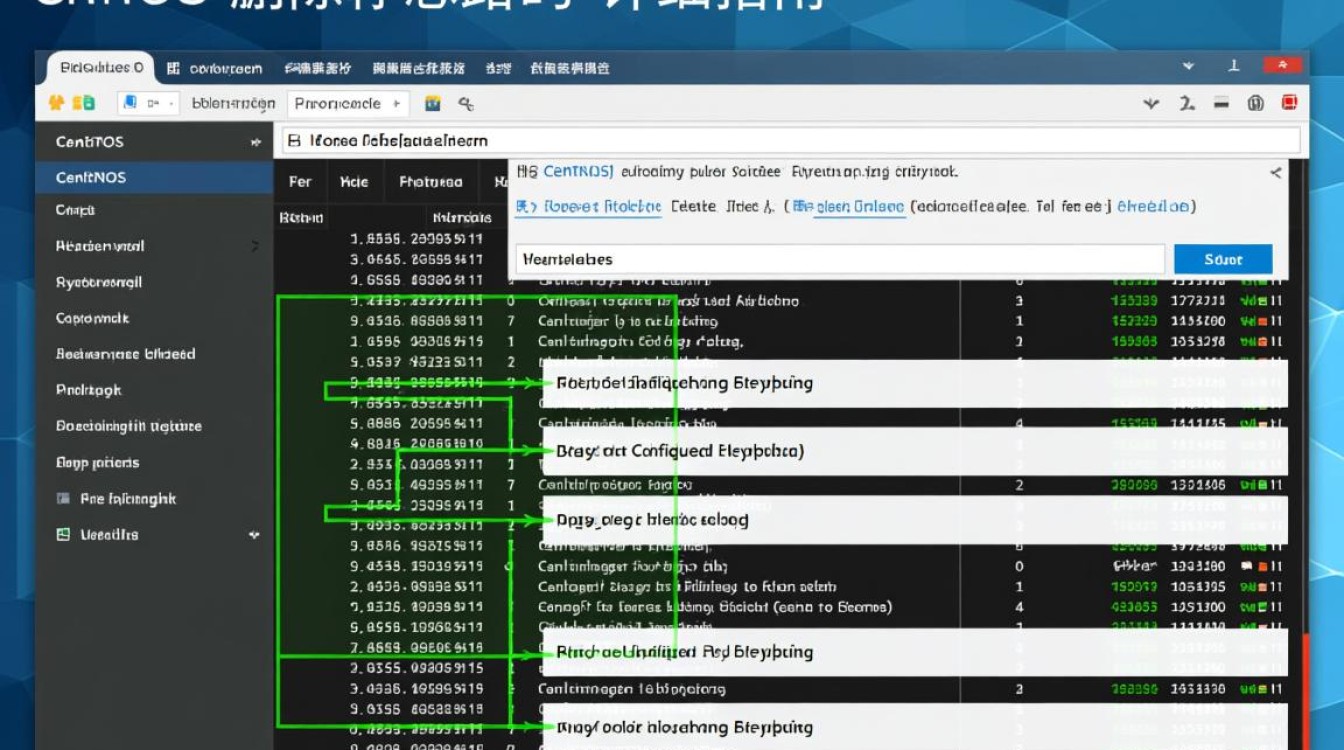Screen dimensions: 1344x750
Task: Open the dropdown arrow beside the bookmark icon
Action: pyautogui.click(x=170, y=103)
